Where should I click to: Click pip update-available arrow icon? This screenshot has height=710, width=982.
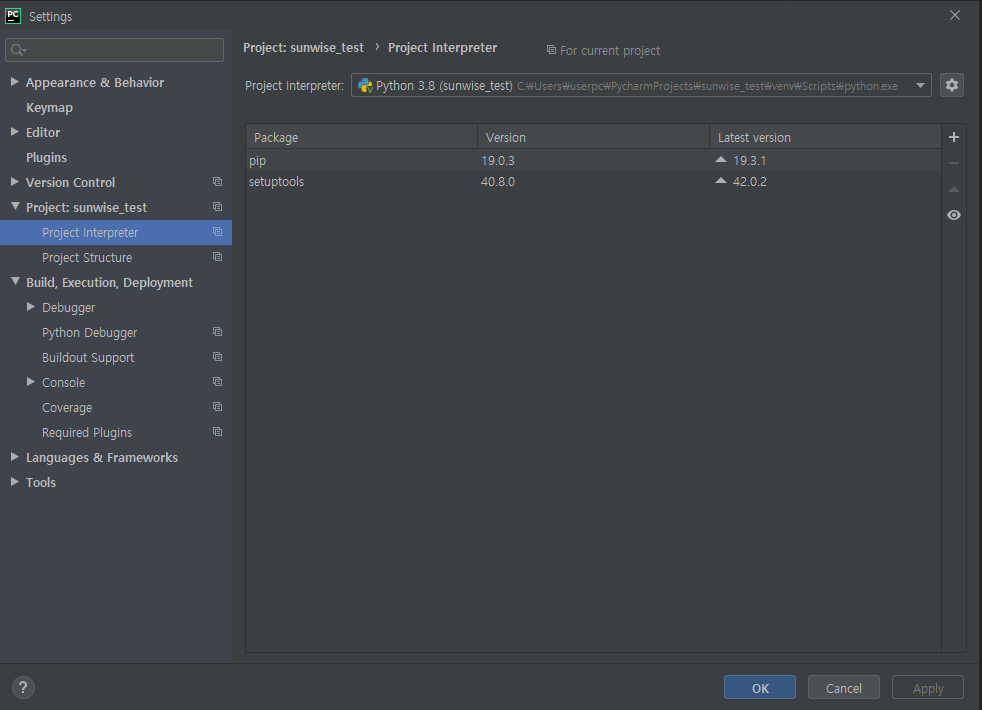pos(721,160)
